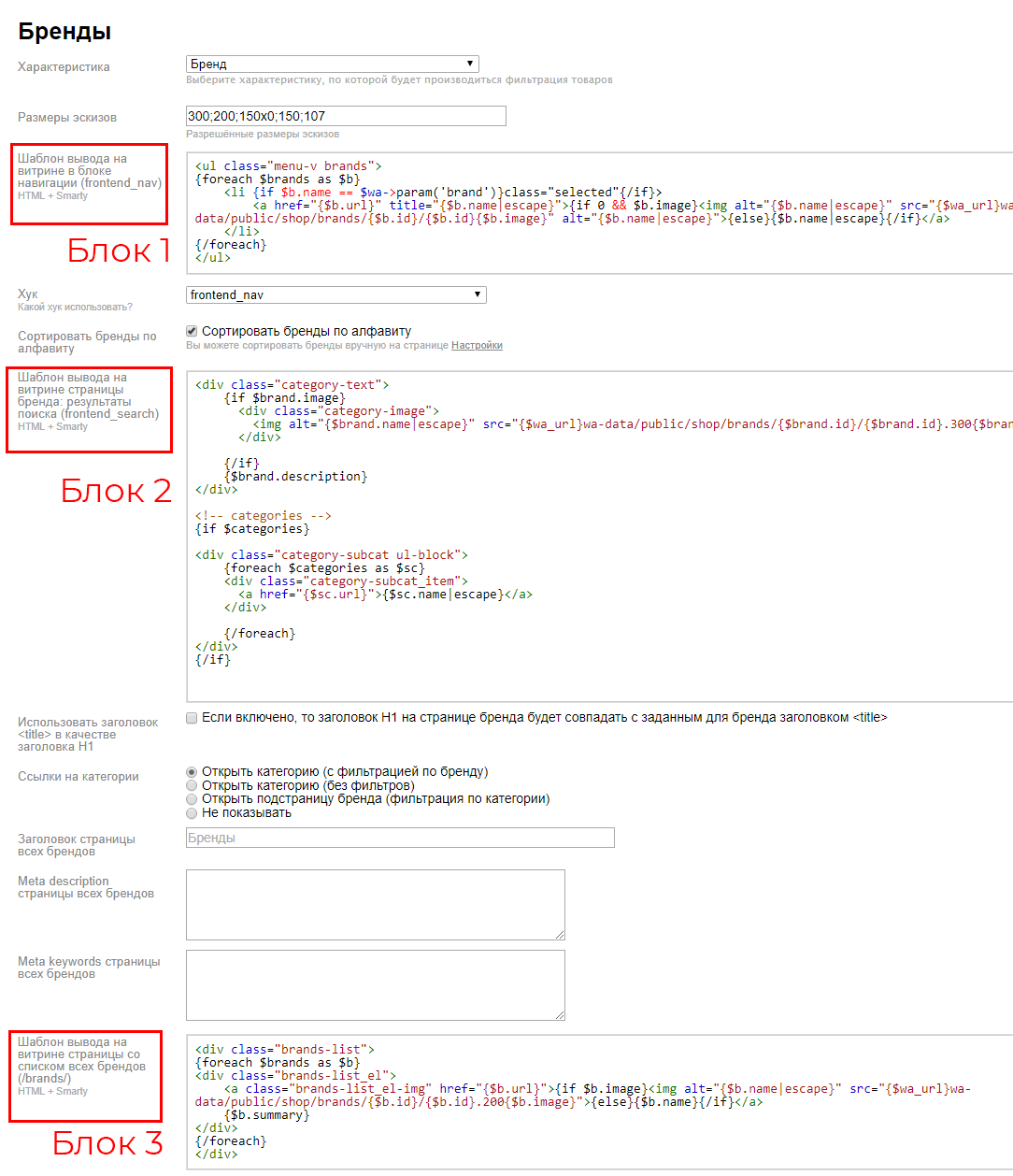Grab the Meta keywords textarea resize handle
Screen dimensions: 1013x1176
point(560,1015)
